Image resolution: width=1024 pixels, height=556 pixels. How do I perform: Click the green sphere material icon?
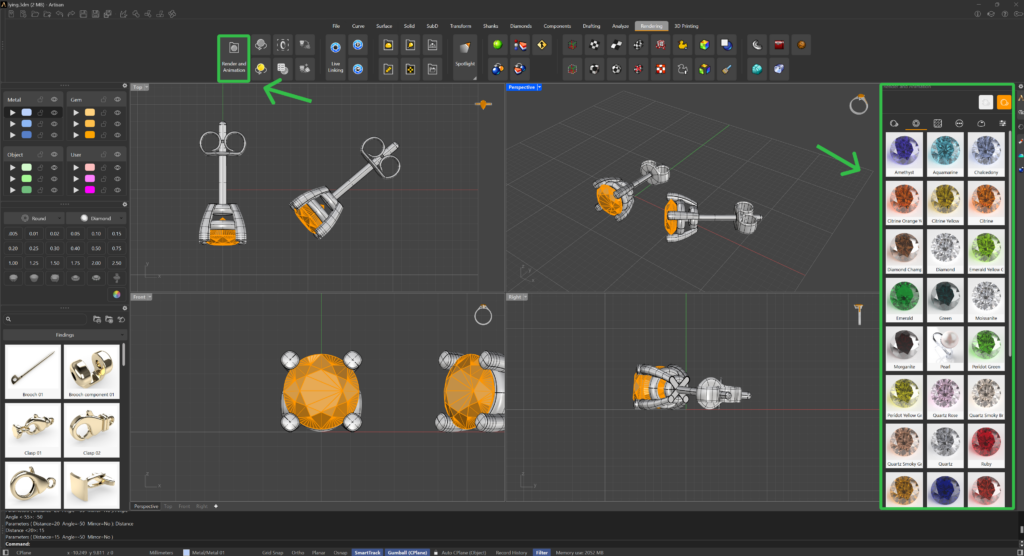(496, 45)
